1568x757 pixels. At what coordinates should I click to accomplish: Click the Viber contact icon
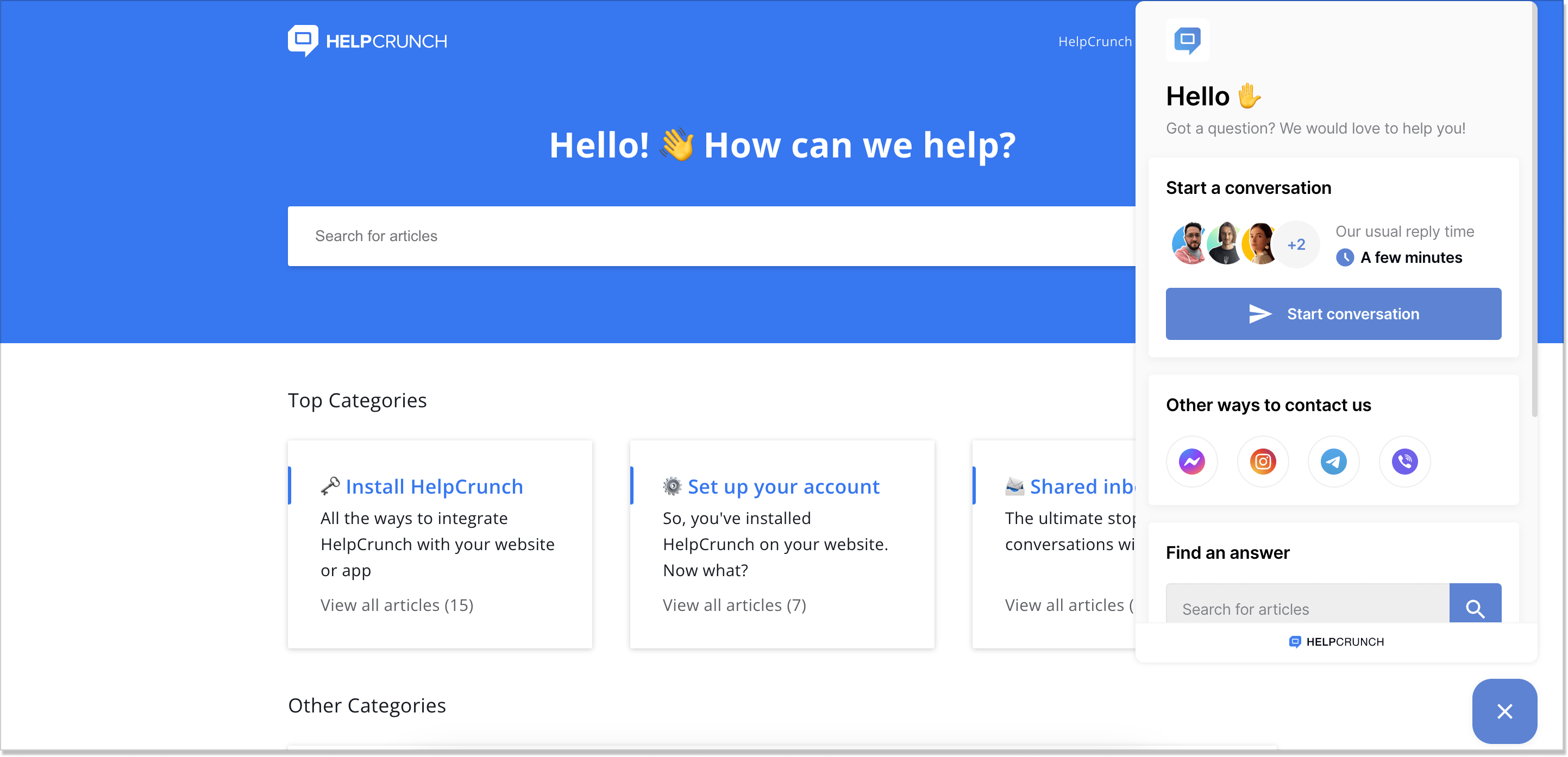click(1405, 461)
